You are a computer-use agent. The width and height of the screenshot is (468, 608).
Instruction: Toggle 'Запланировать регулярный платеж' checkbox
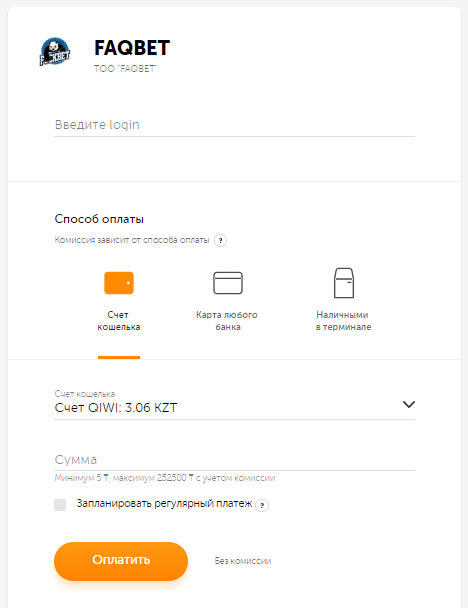60,504
